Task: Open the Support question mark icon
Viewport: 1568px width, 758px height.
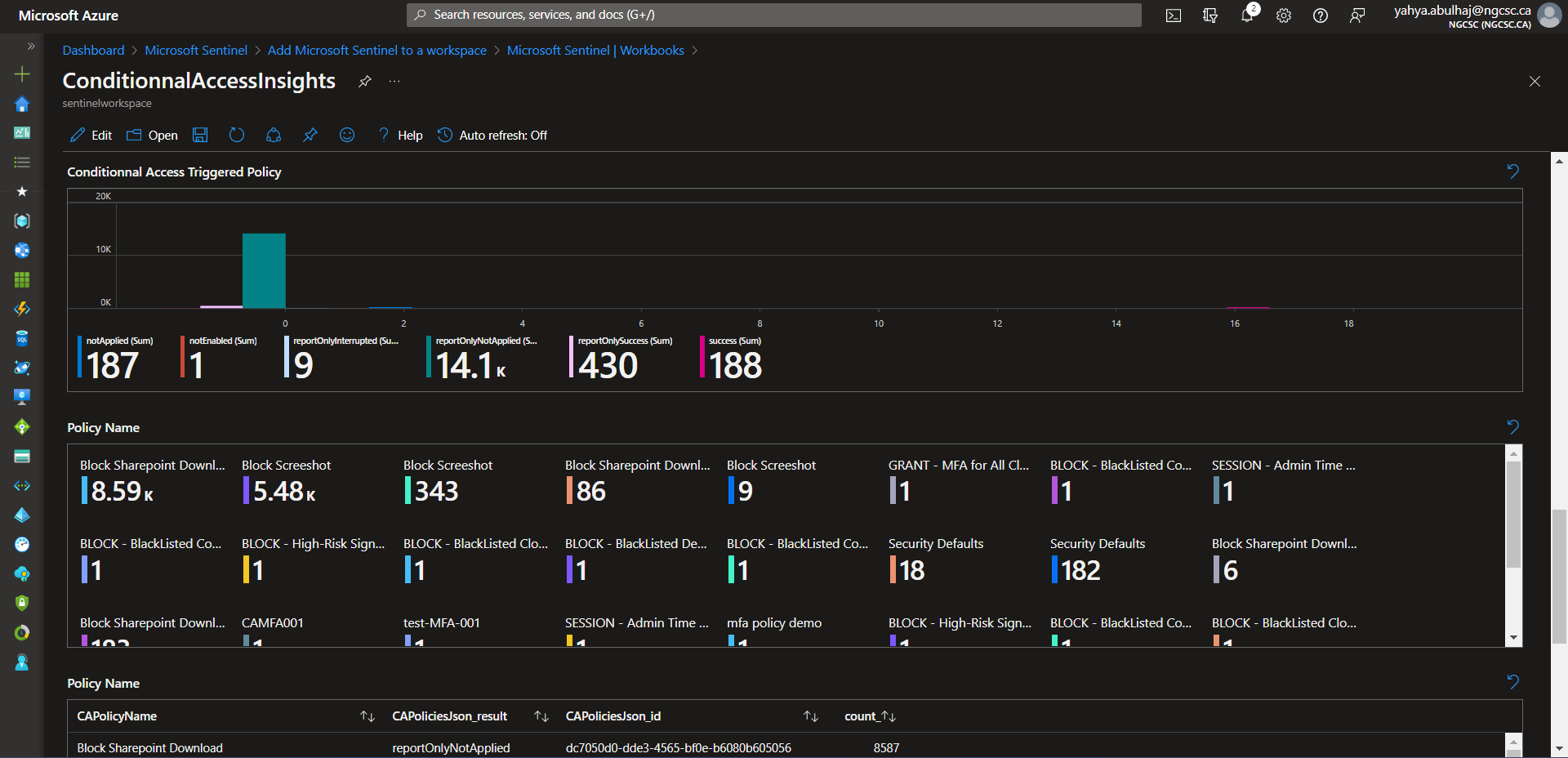Action: 1321,16
